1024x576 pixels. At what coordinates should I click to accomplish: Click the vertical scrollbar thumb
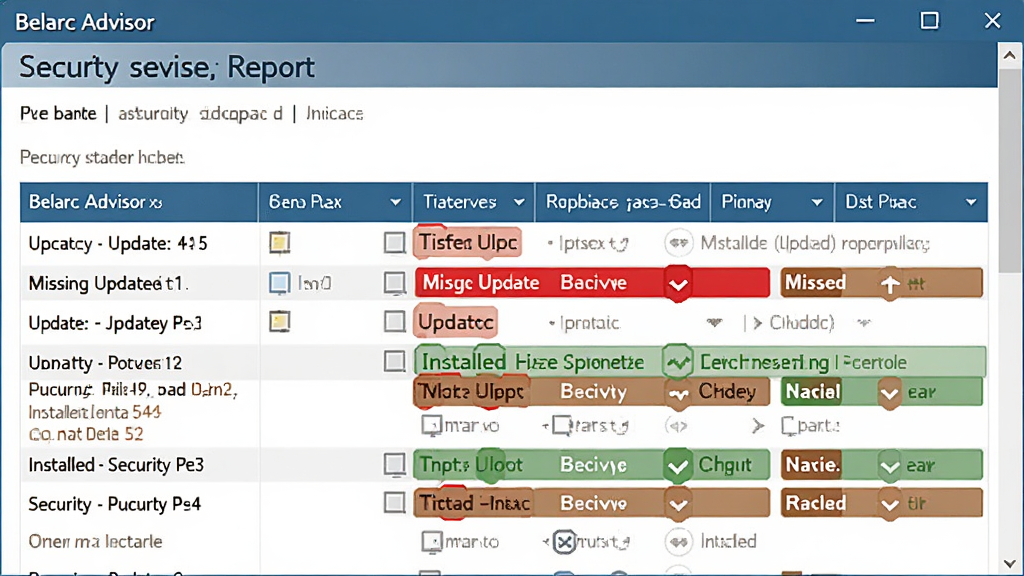[1010, 170]
